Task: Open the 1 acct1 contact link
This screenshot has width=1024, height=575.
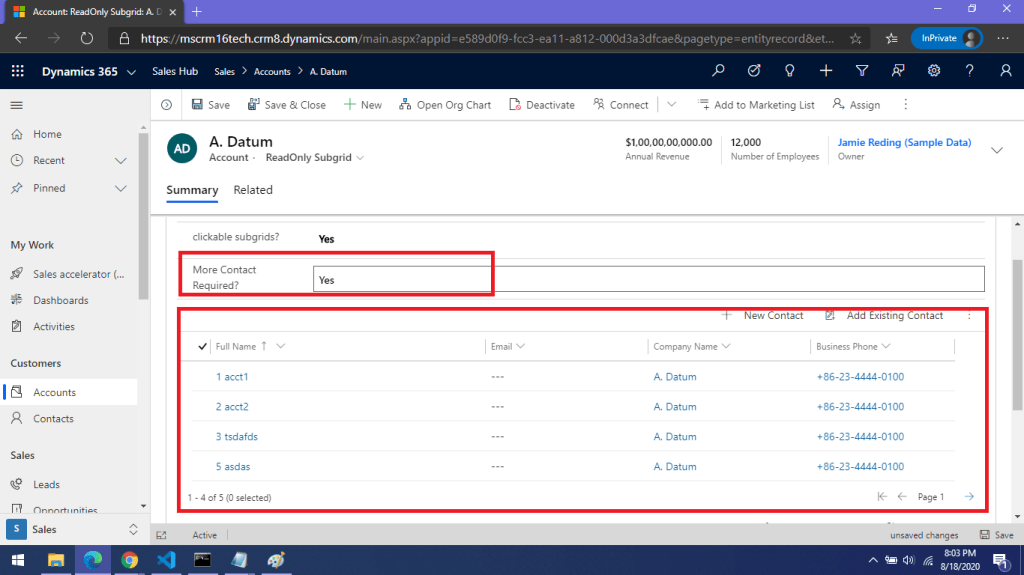Action: pyautogui.click(x=231, y=377)
